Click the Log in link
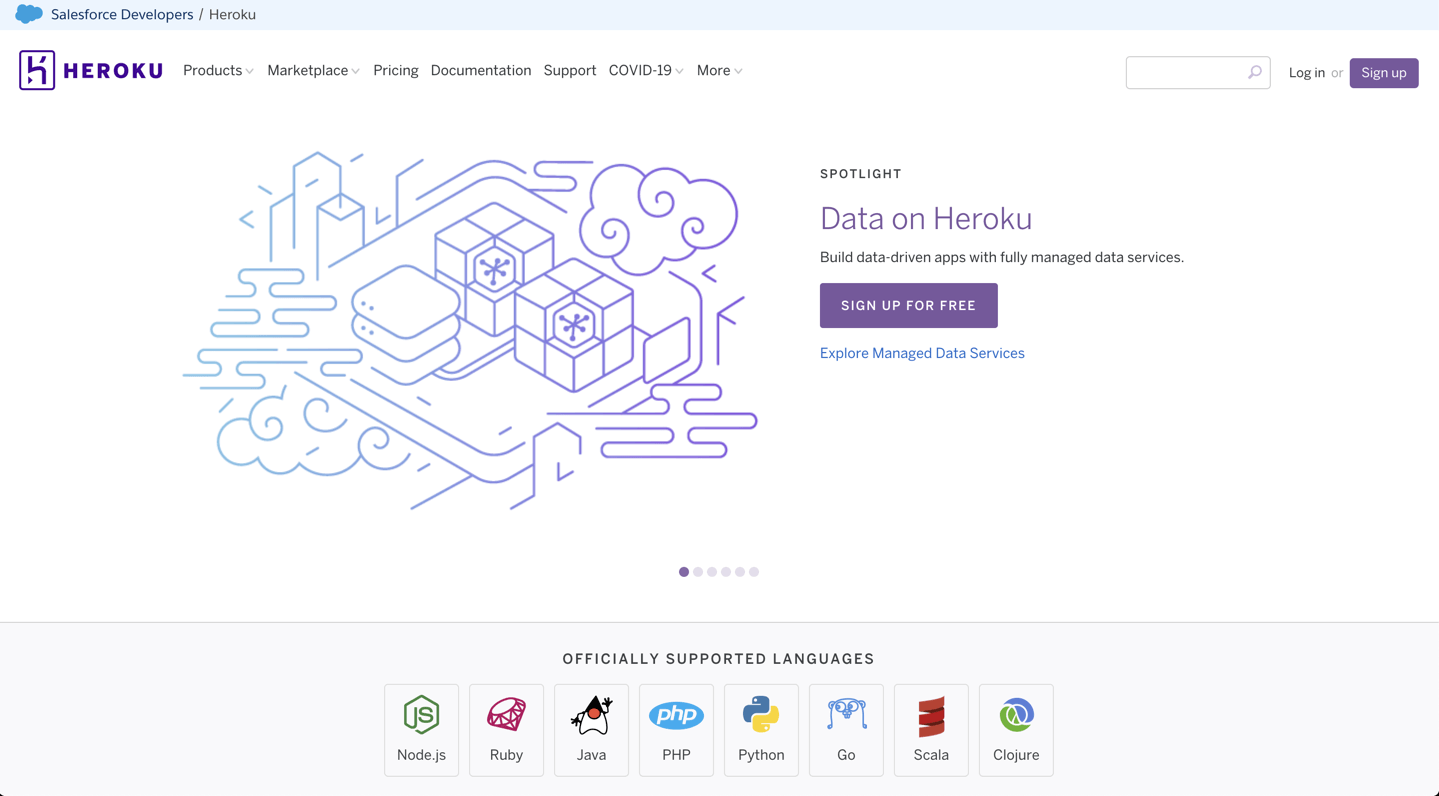 tap(1306, 72)
